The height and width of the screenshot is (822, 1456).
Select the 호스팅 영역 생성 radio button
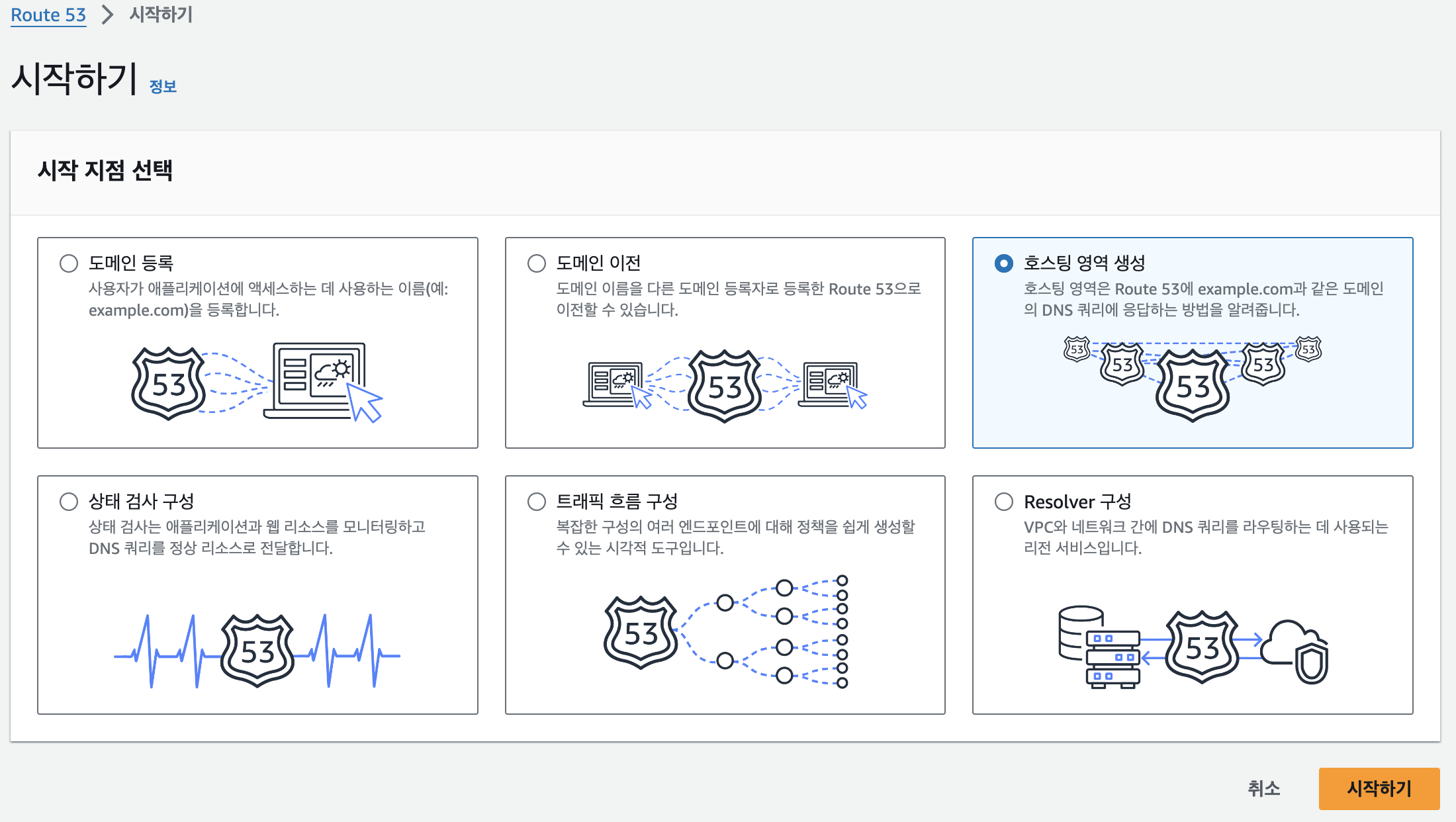[x=1004, y=263]
